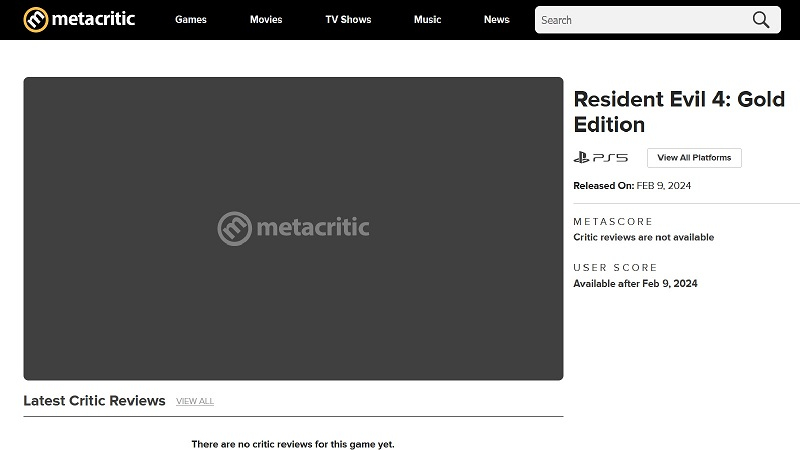Click the 'no critic reviews for this game' message

[x=300, y=443]
